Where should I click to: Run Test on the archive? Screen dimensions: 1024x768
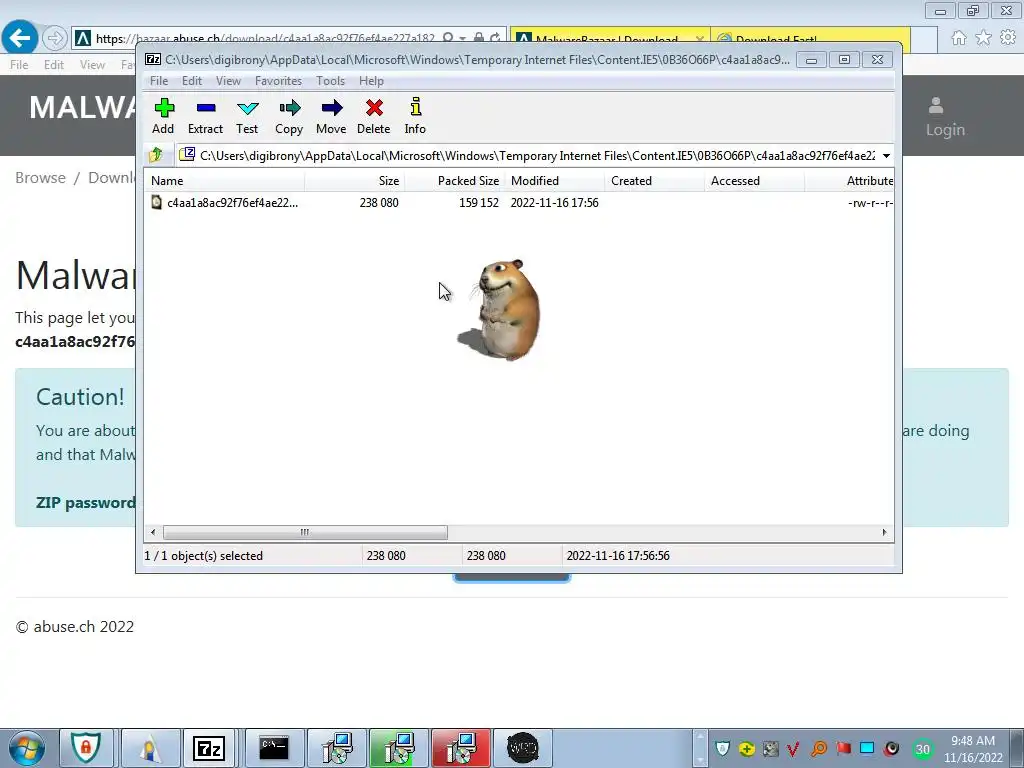pyautogui.click(x=248, y=116)
